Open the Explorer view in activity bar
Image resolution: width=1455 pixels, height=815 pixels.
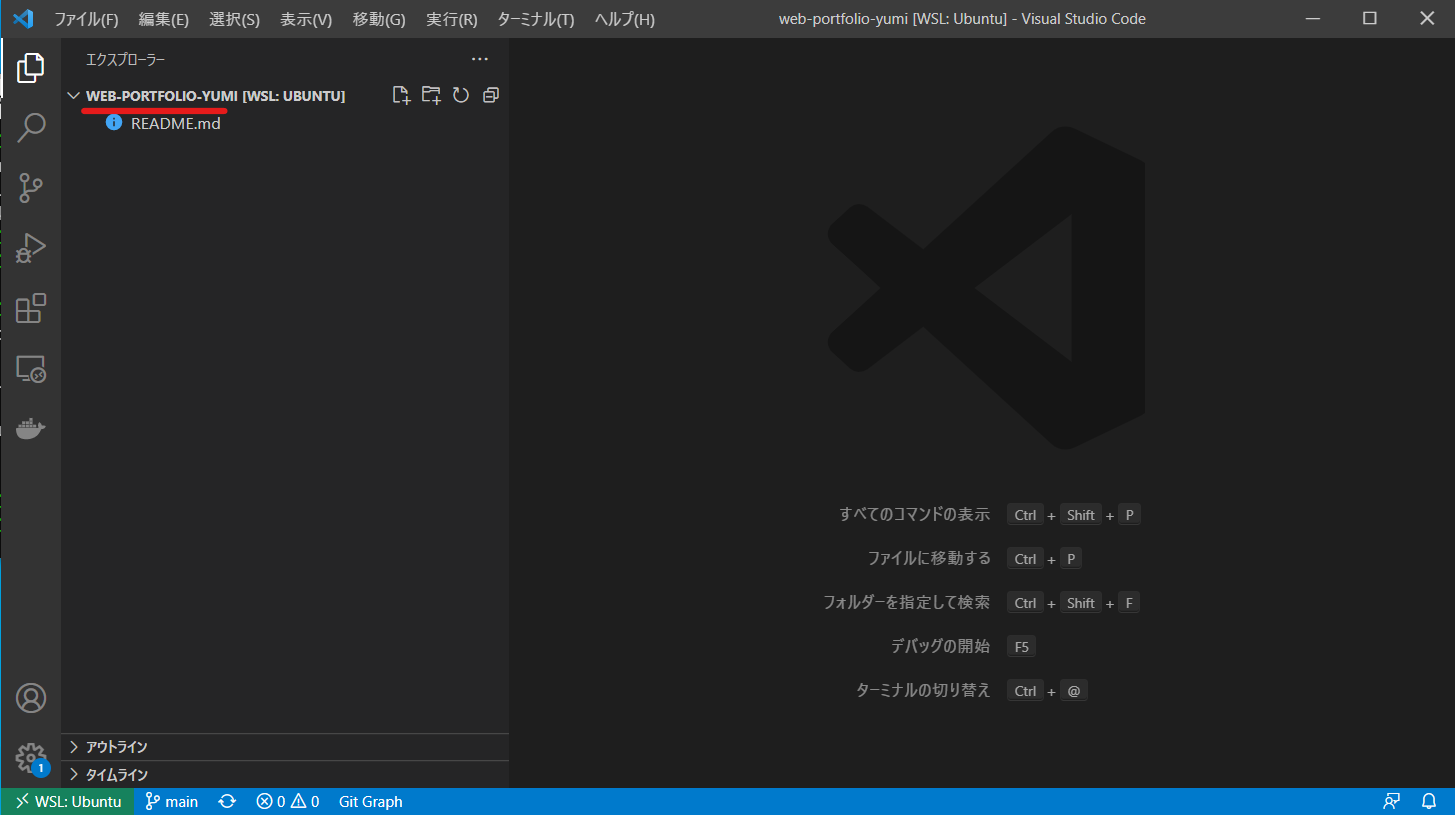(31, 68)
